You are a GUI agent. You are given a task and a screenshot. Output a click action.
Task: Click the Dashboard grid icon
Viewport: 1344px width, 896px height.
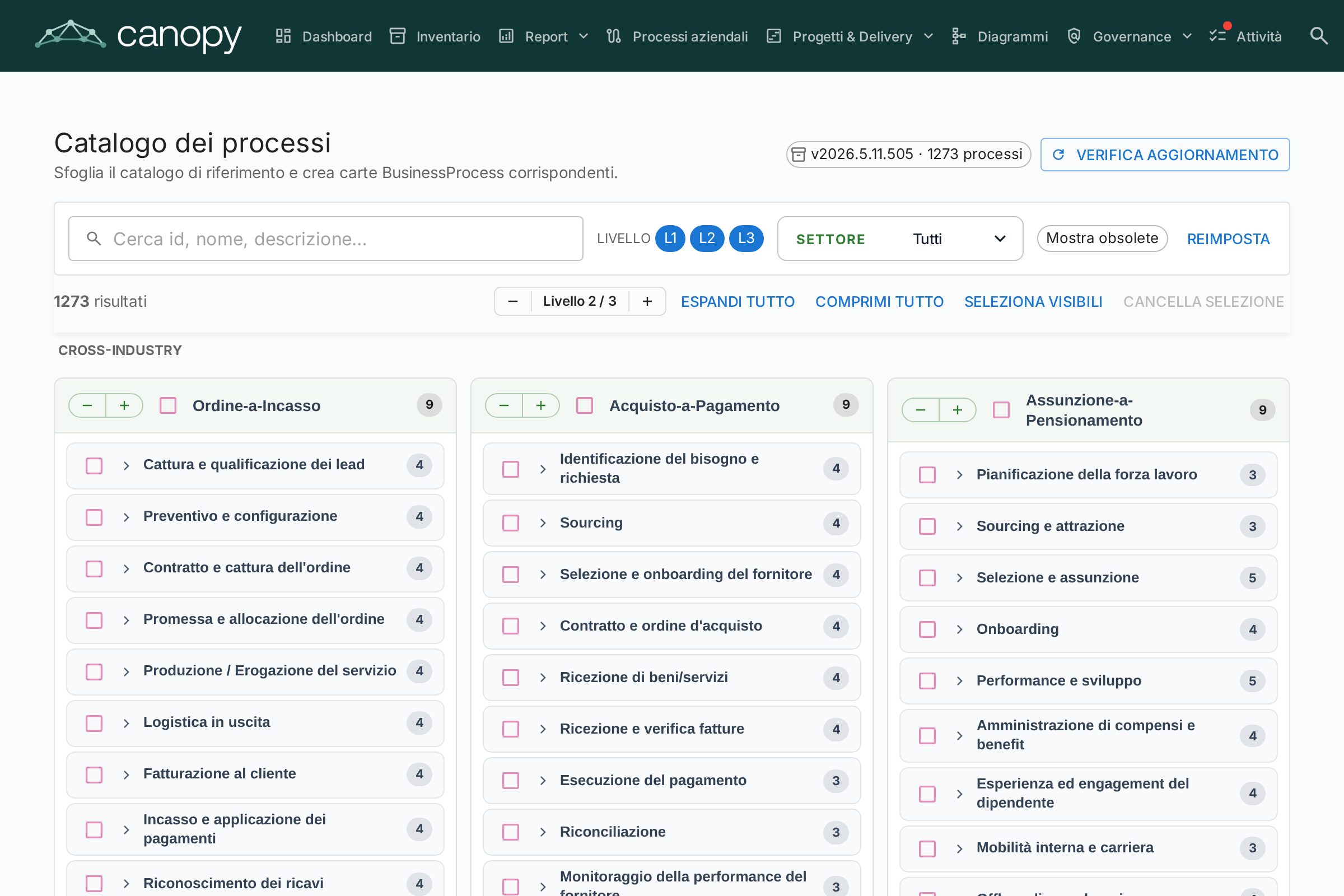click(283, 36)
